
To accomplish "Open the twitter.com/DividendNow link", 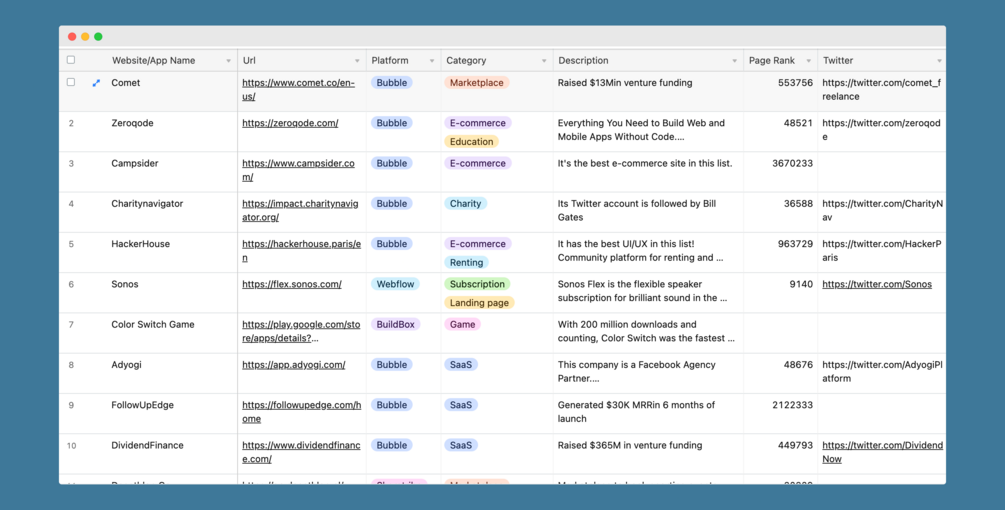I will pos(883,452).
